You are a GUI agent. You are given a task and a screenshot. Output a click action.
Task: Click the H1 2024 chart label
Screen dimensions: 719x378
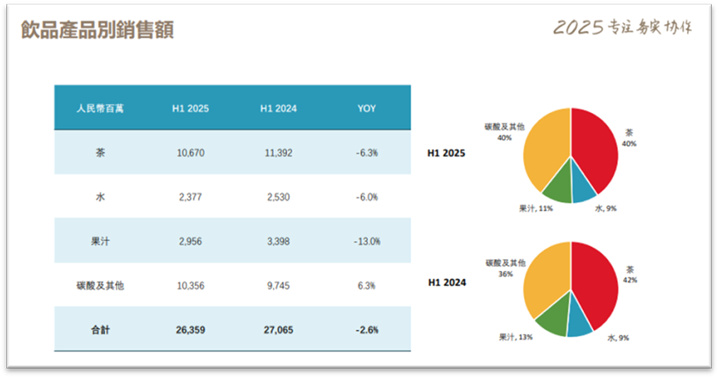[447, 283]
